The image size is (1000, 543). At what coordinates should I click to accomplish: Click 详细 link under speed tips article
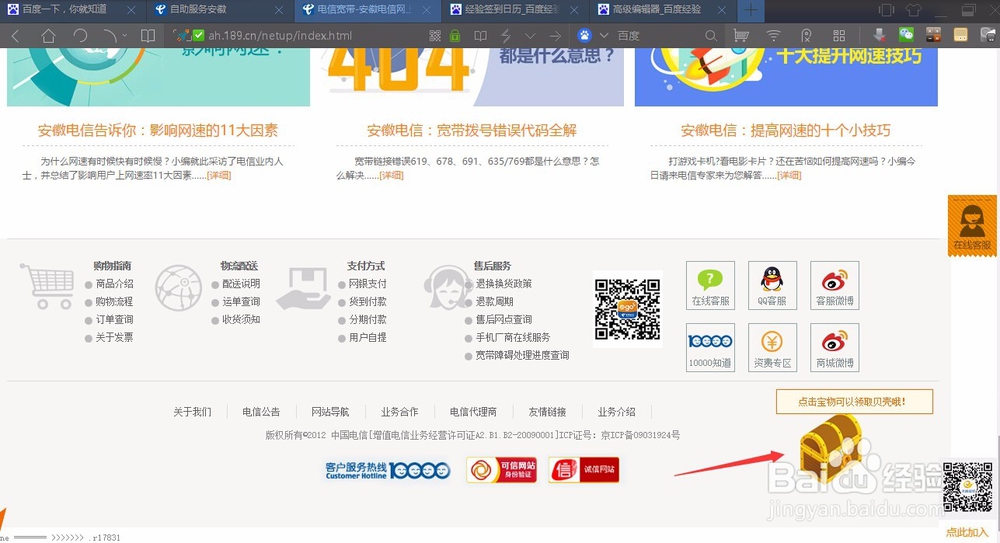pos(789,175)
